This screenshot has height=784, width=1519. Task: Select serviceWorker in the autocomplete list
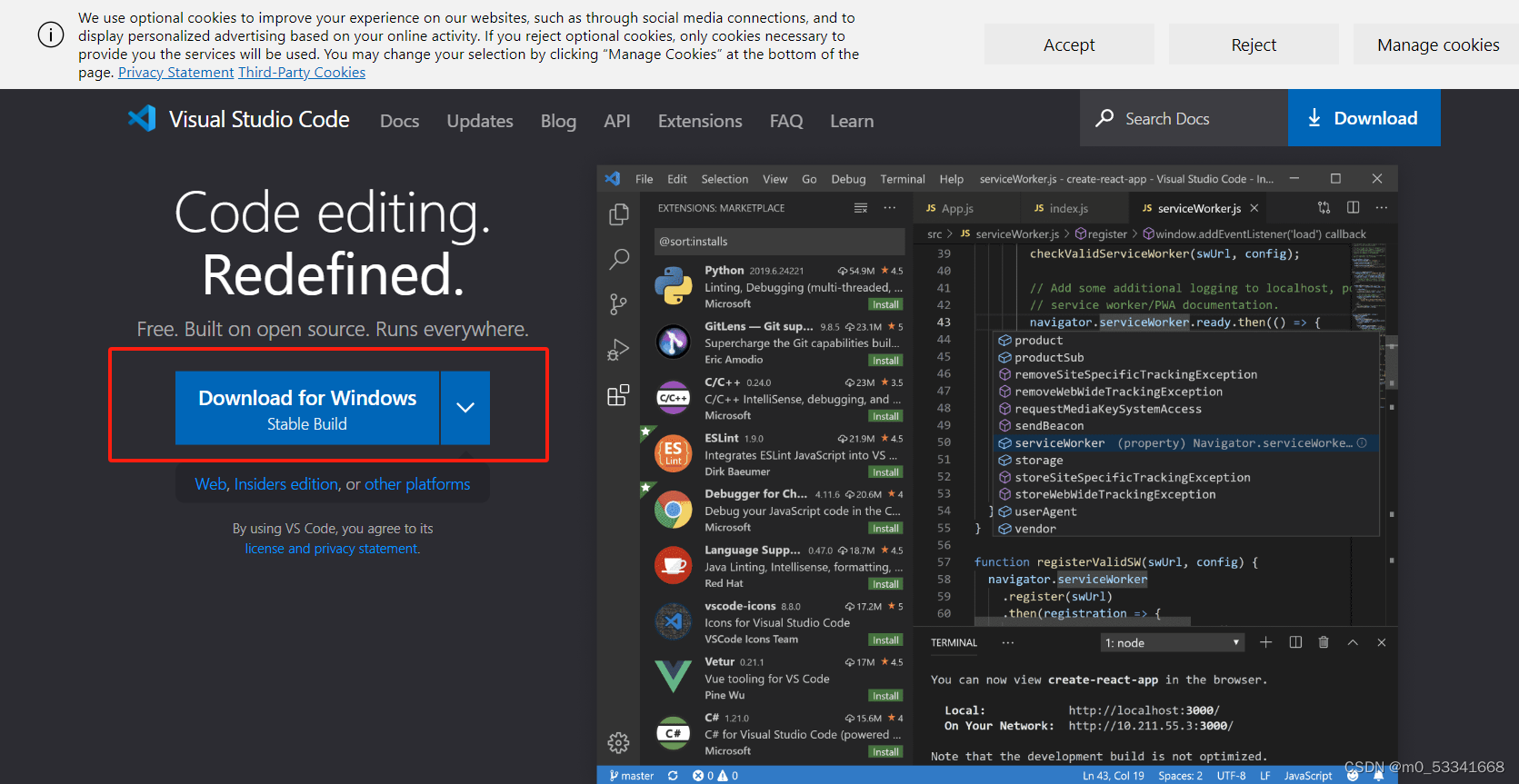point(1059,443)
